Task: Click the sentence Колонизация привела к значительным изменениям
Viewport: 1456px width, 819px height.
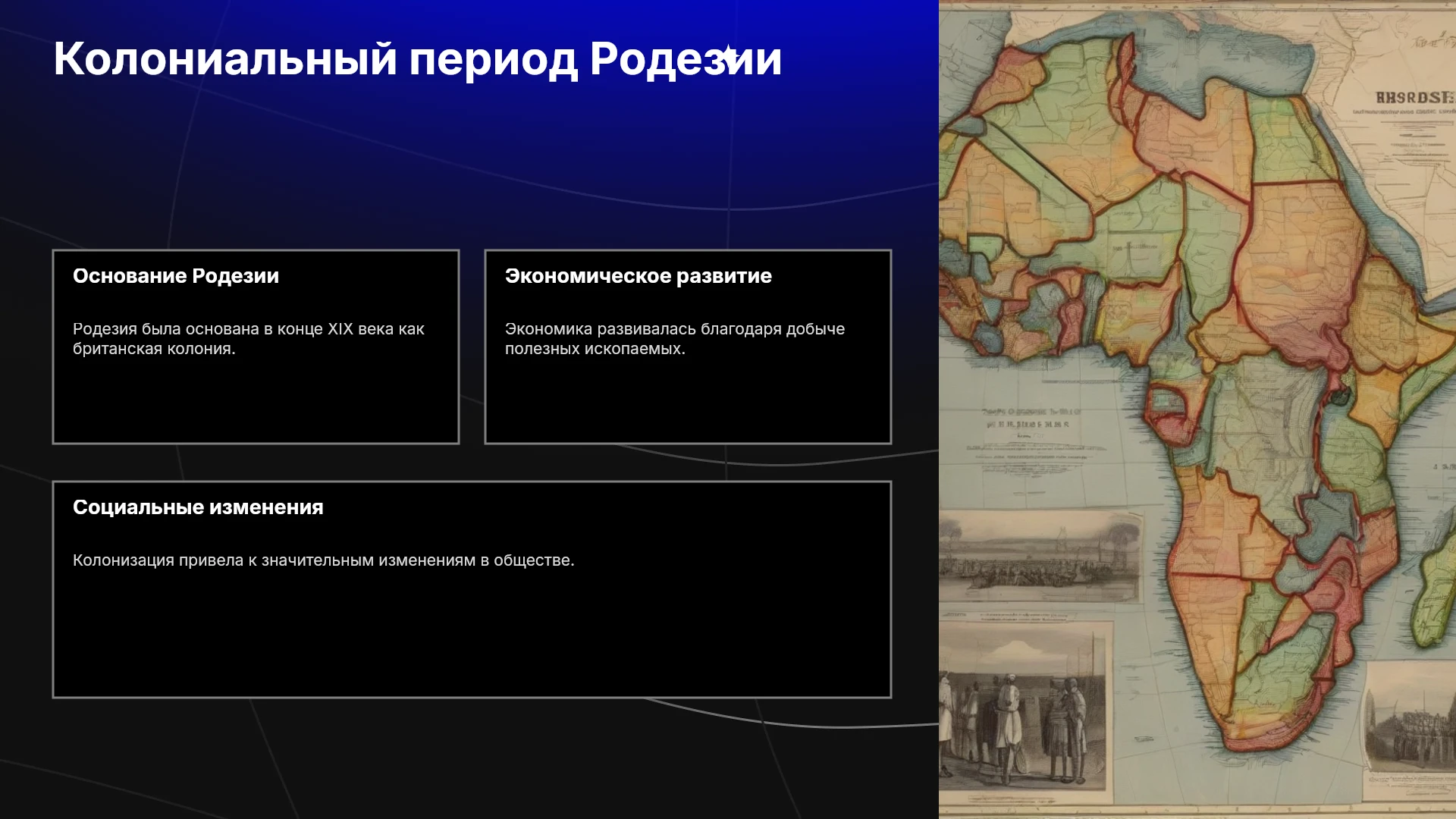Action: pyautogui.click(x=324, y=560)
